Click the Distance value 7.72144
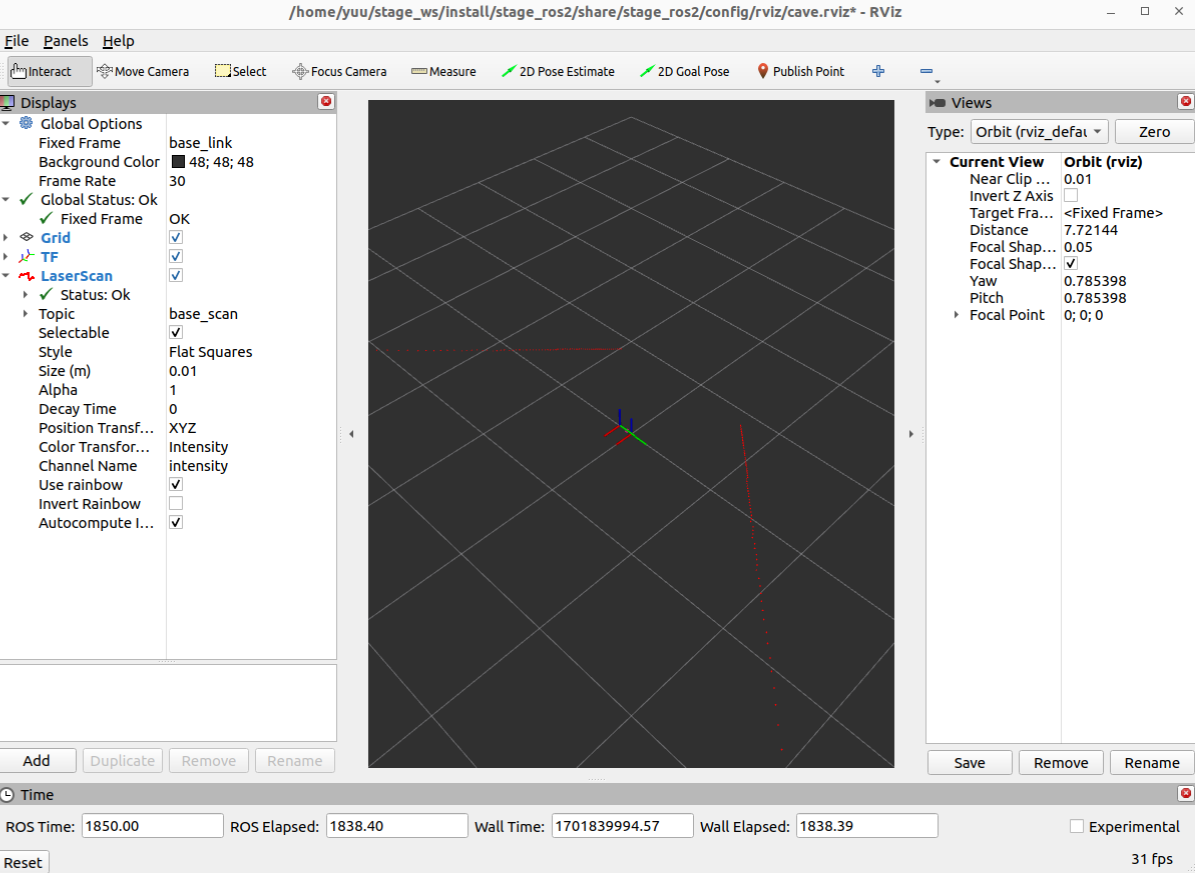1195x873 pixels. click(x=1091, y=229)
